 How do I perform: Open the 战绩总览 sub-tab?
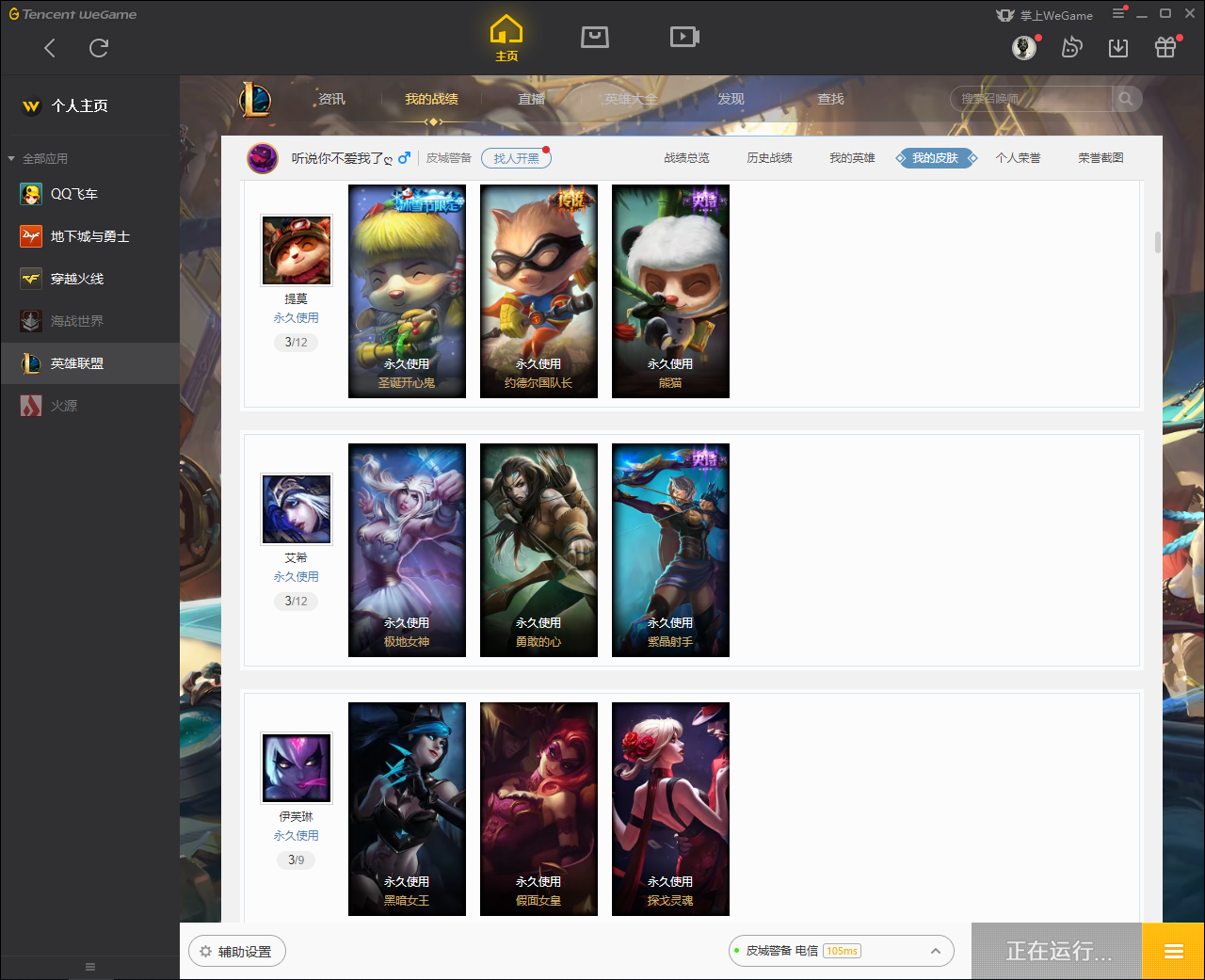point(686,158)
